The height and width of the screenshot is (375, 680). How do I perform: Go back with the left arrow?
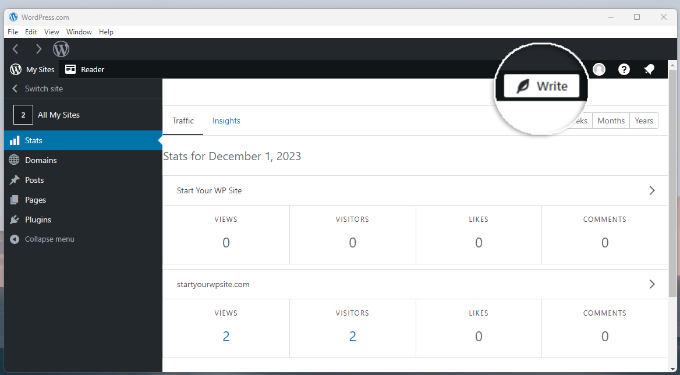(16, 49)
